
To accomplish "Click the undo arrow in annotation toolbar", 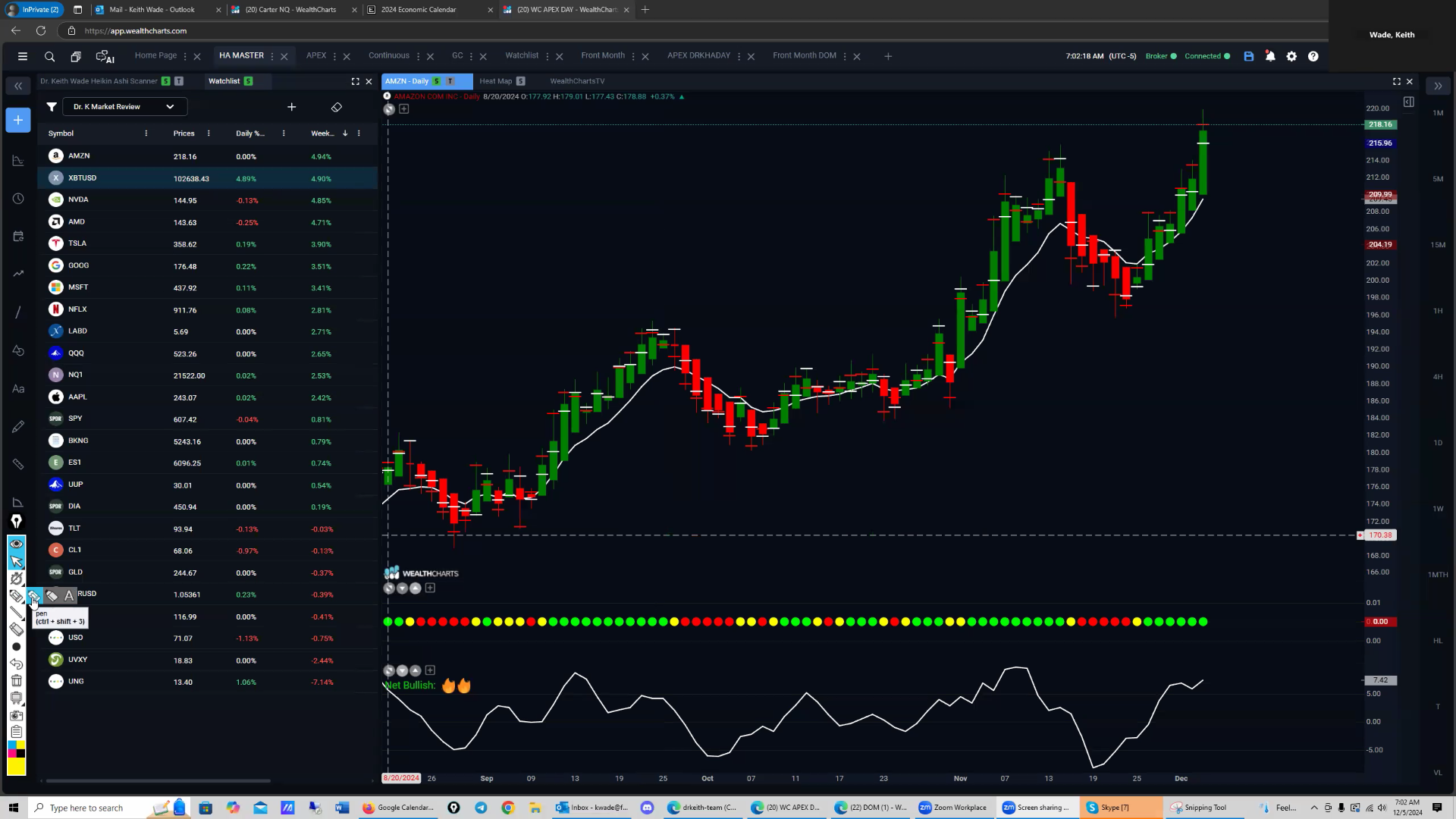I will [x=16, y=664].
